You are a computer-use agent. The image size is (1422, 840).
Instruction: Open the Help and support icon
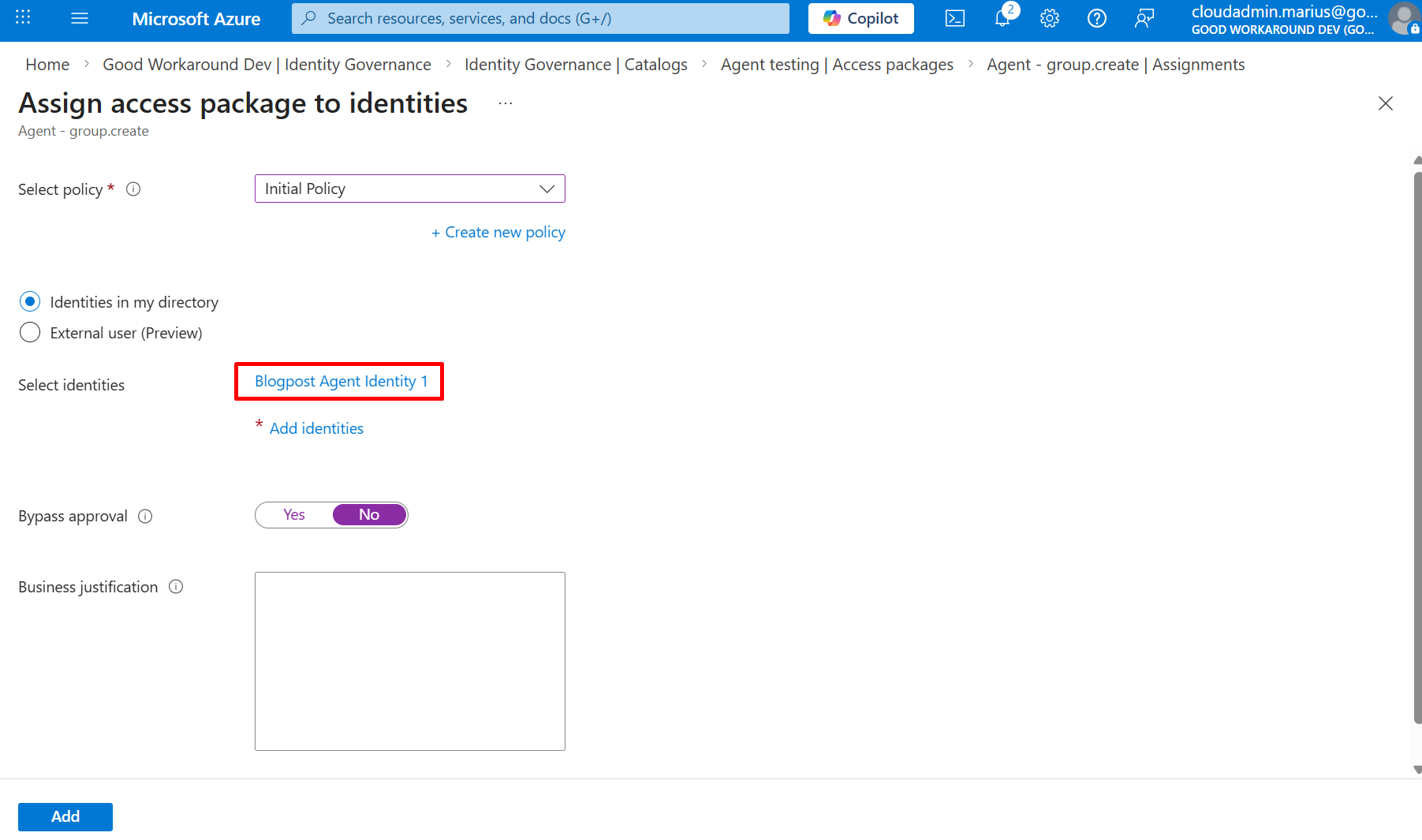point(1096,18)
